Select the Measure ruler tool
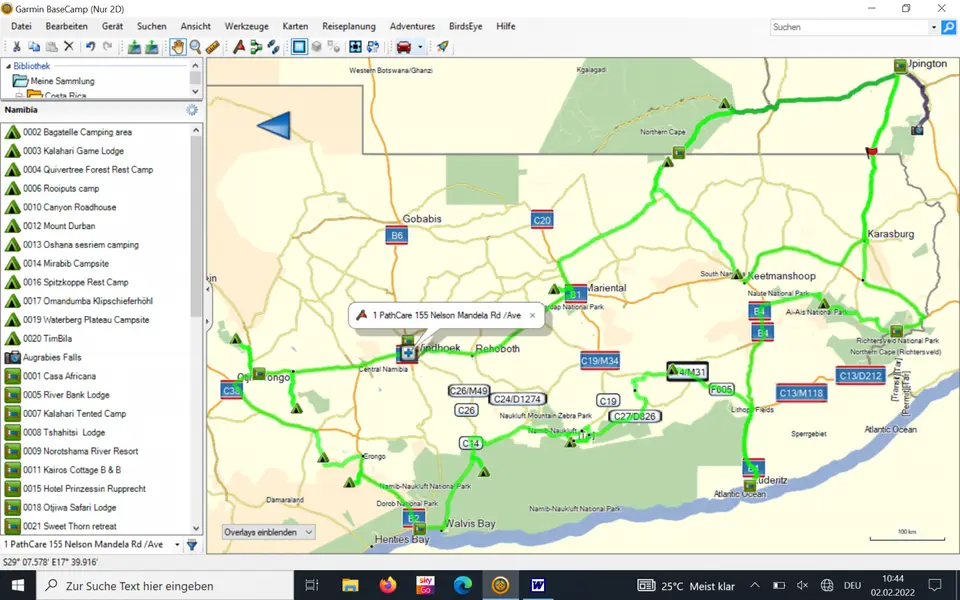960x600 pixels. click(212, 47)
